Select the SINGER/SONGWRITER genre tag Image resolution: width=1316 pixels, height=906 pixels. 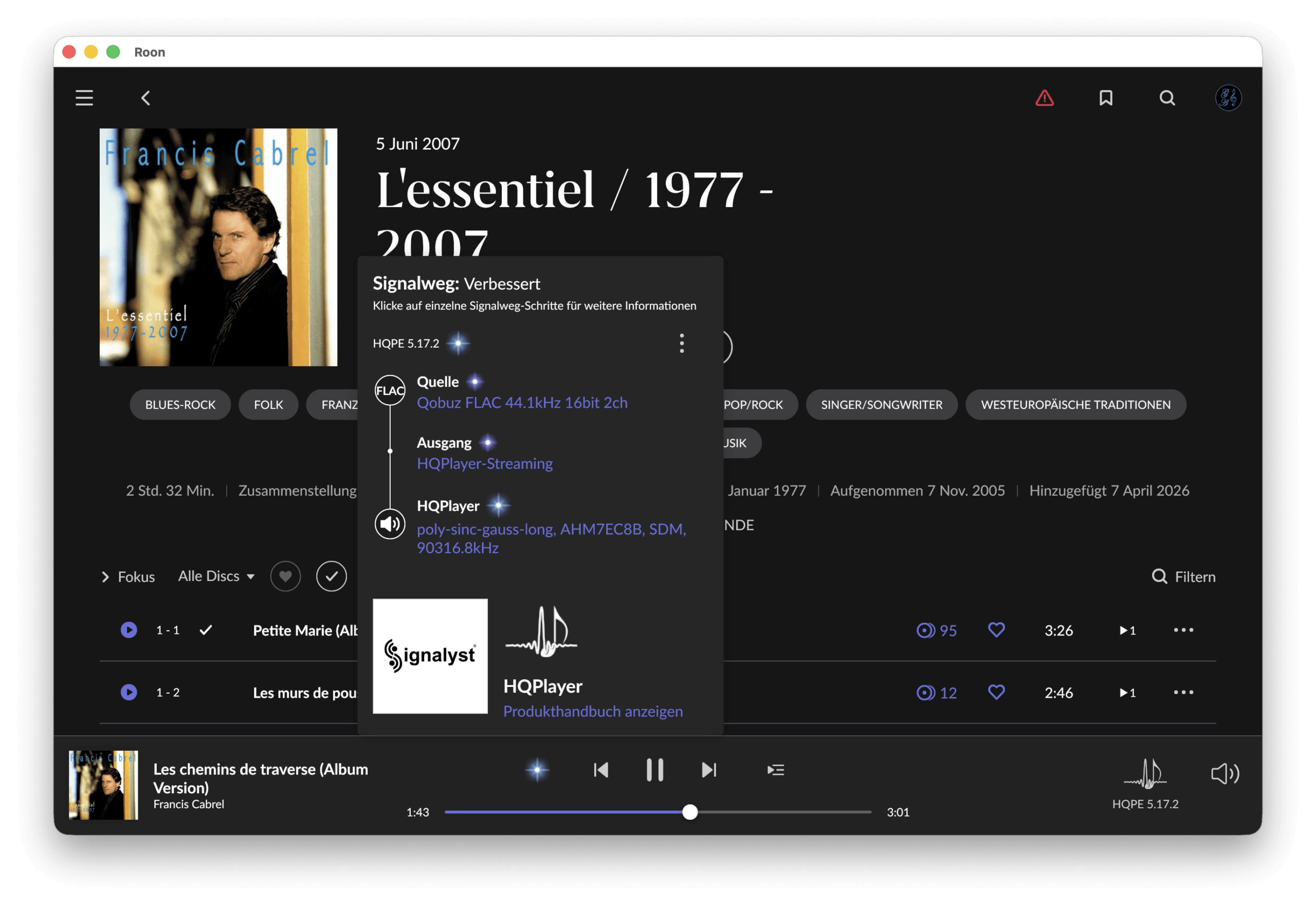(881, 405)
